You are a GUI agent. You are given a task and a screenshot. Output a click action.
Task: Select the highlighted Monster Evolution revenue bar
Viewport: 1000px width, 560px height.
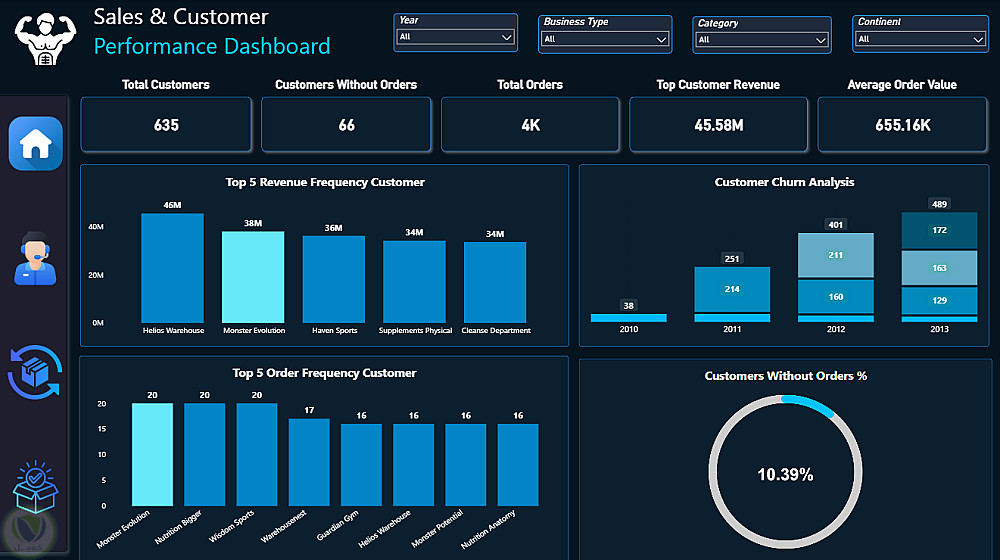[253, 277]
